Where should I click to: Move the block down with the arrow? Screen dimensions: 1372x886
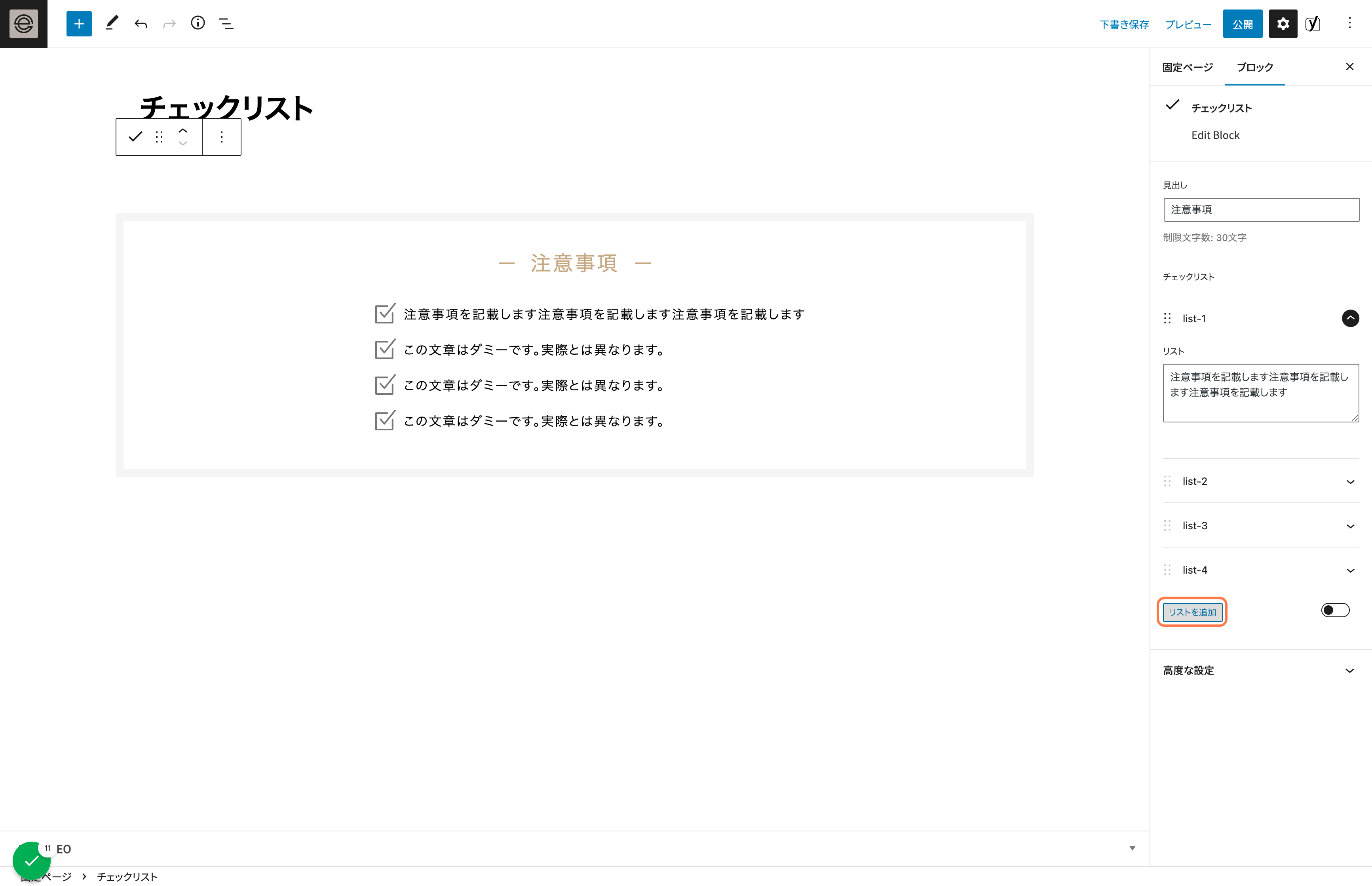click(x=183, y=143)
